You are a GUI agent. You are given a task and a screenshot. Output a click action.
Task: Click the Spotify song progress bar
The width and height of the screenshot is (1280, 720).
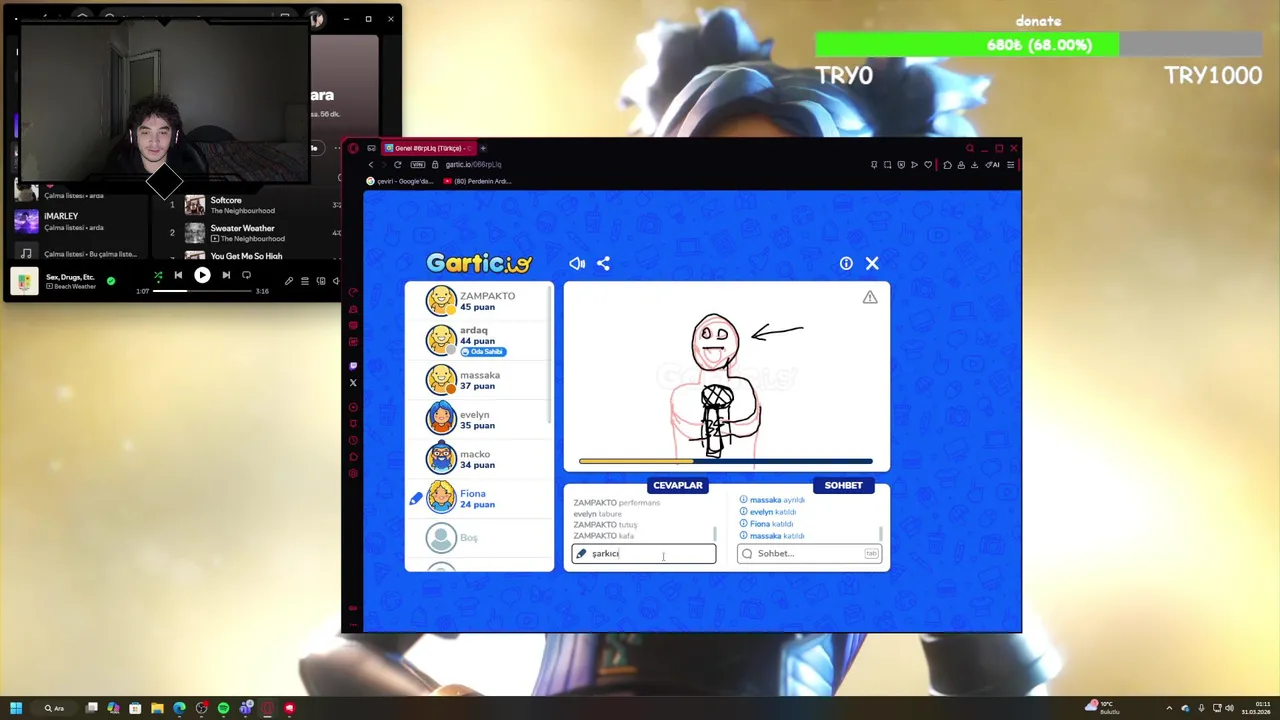pos(202,291)
